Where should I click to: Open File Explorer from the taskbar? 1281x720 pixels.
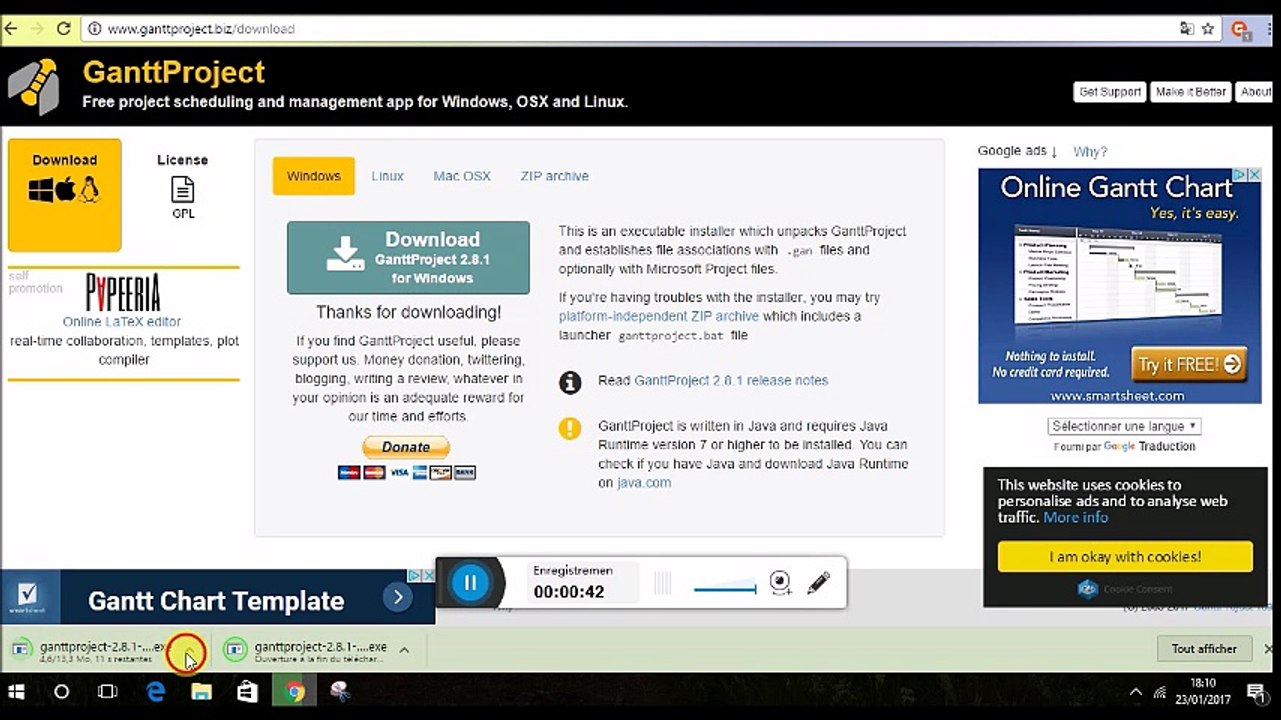coord(202,692)
